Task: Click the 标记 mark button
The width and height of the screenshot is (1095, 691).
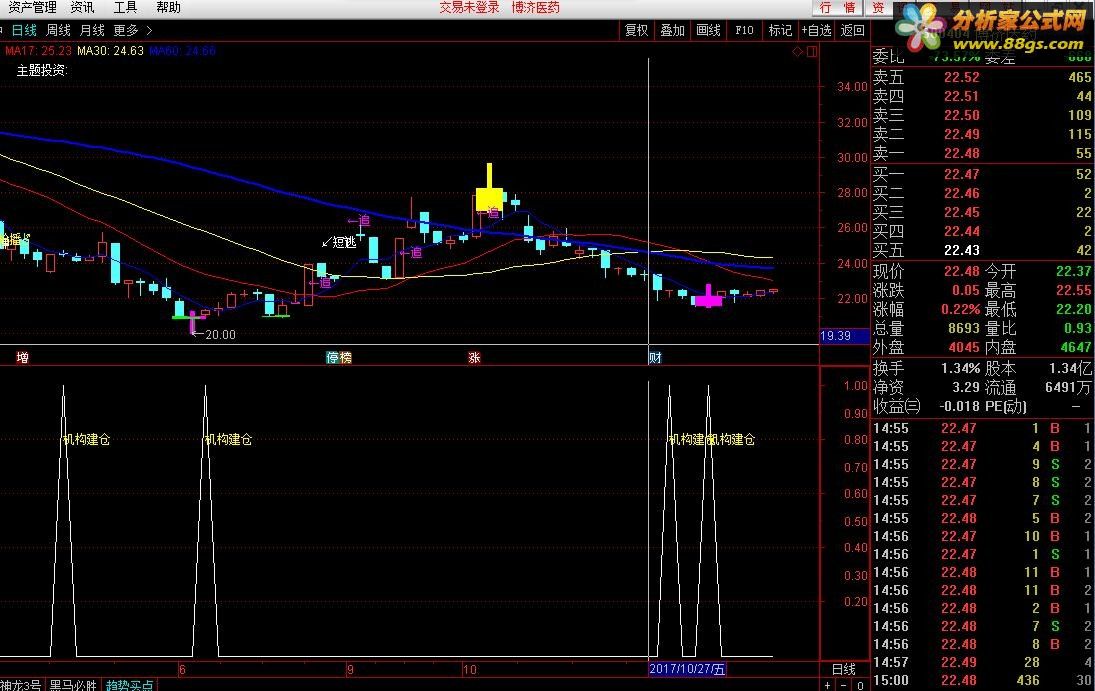Action: tap(780, 30)
